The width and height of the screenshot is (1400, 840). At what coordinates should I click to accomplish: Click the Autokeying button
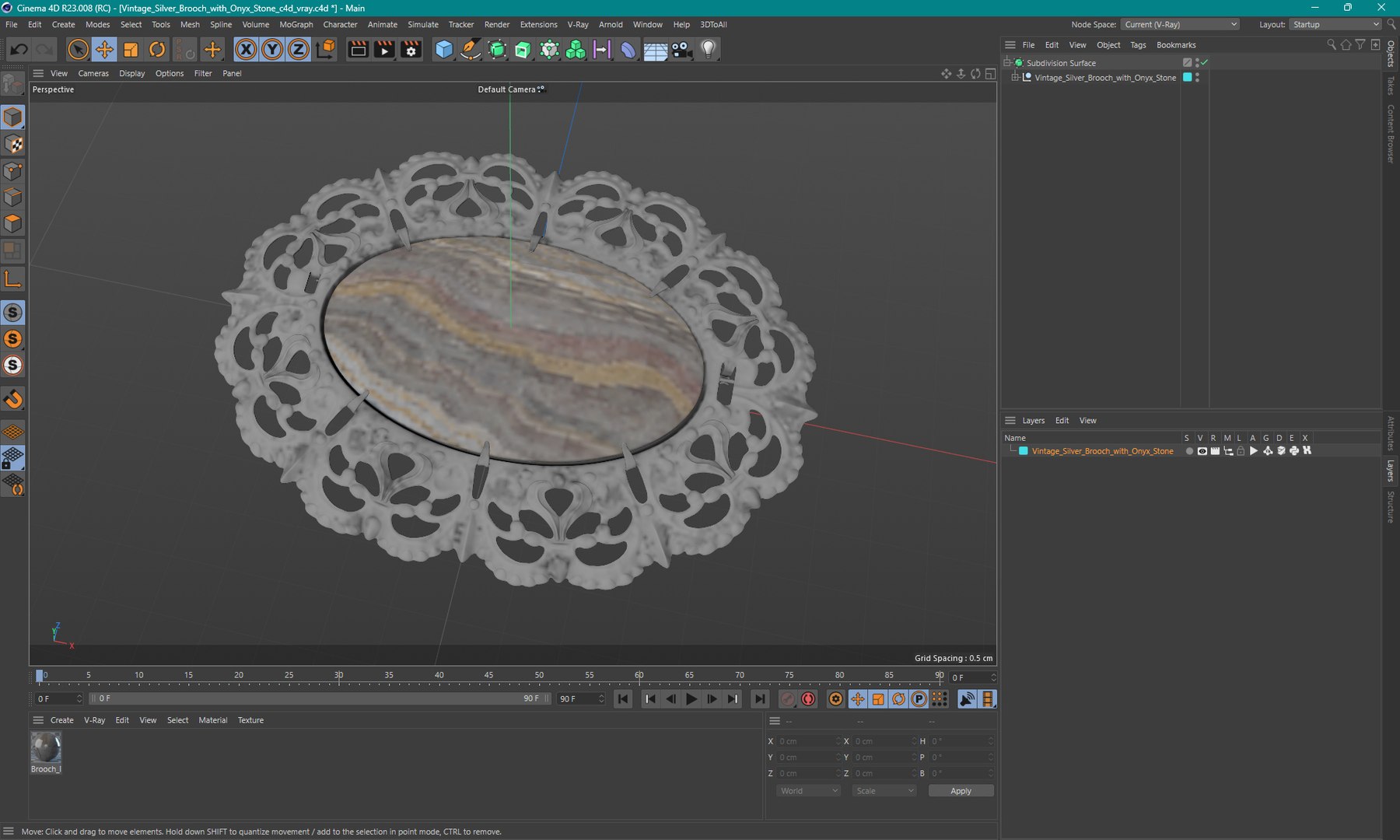(x=808, y=699)
